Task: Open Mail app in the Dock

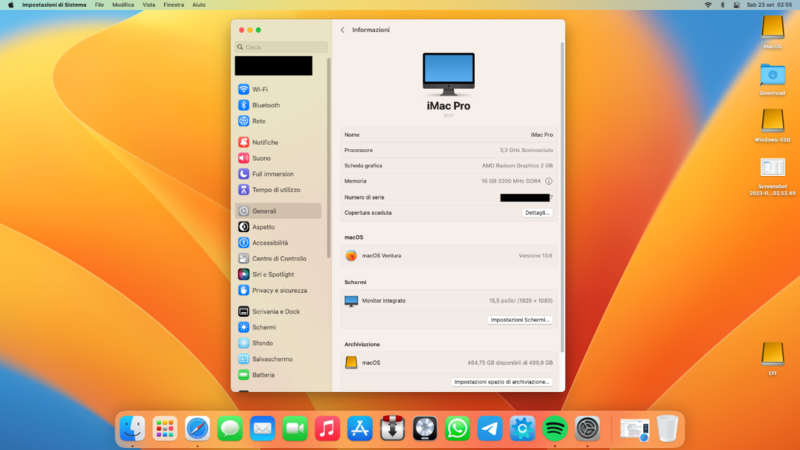Action: 262,429
